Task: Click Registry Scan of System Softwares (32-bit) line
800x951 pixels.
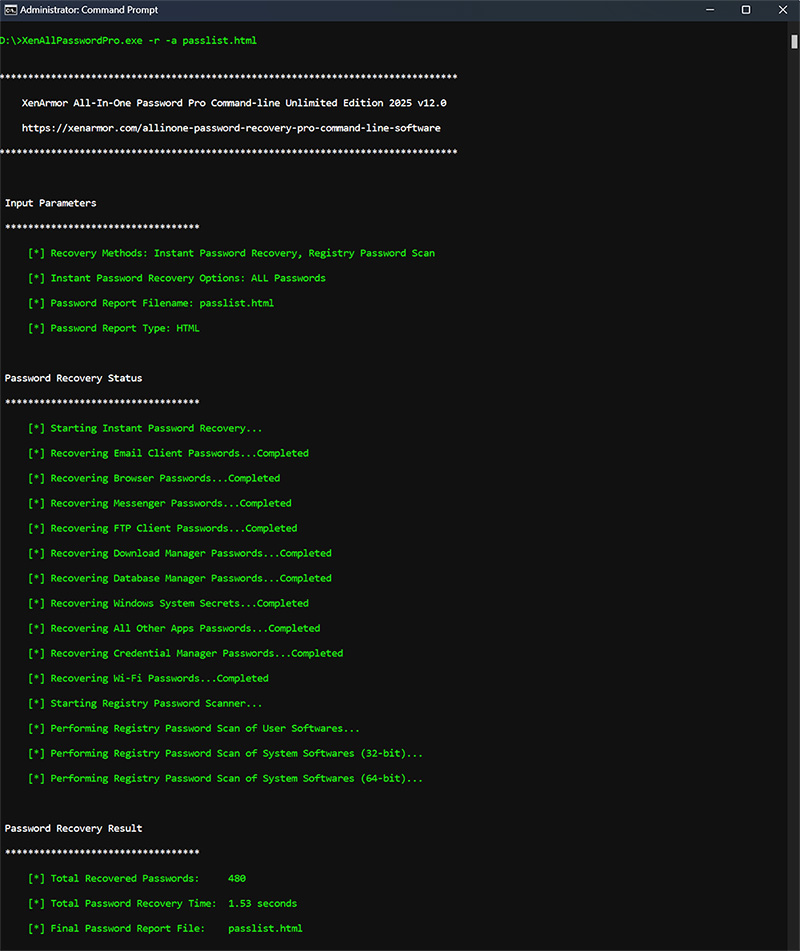Action: (x=226, y=753)
